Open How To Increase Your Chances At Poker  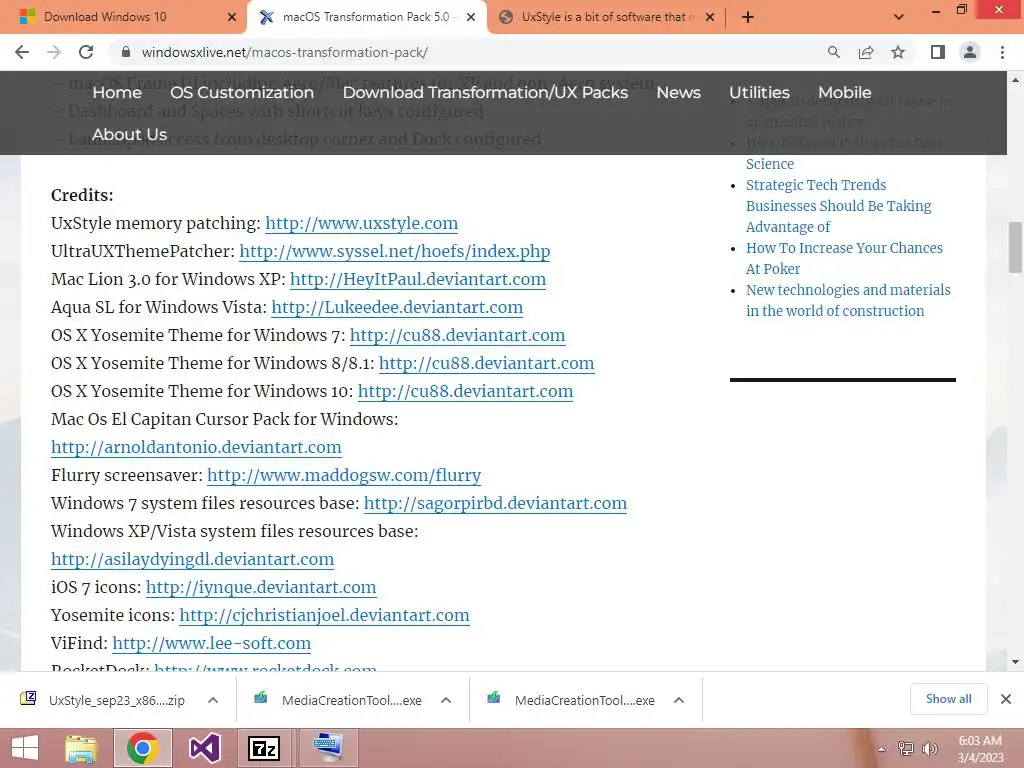click(x=844, y=259)
